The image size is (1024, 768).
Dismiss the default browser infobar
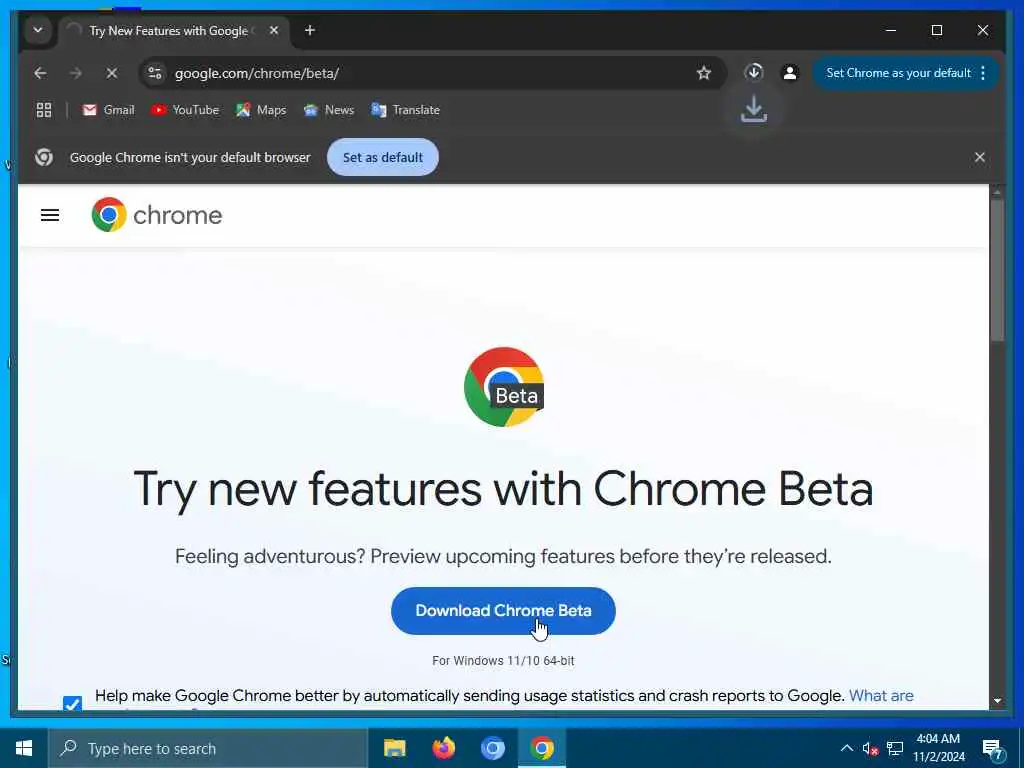tap(980, 157)
